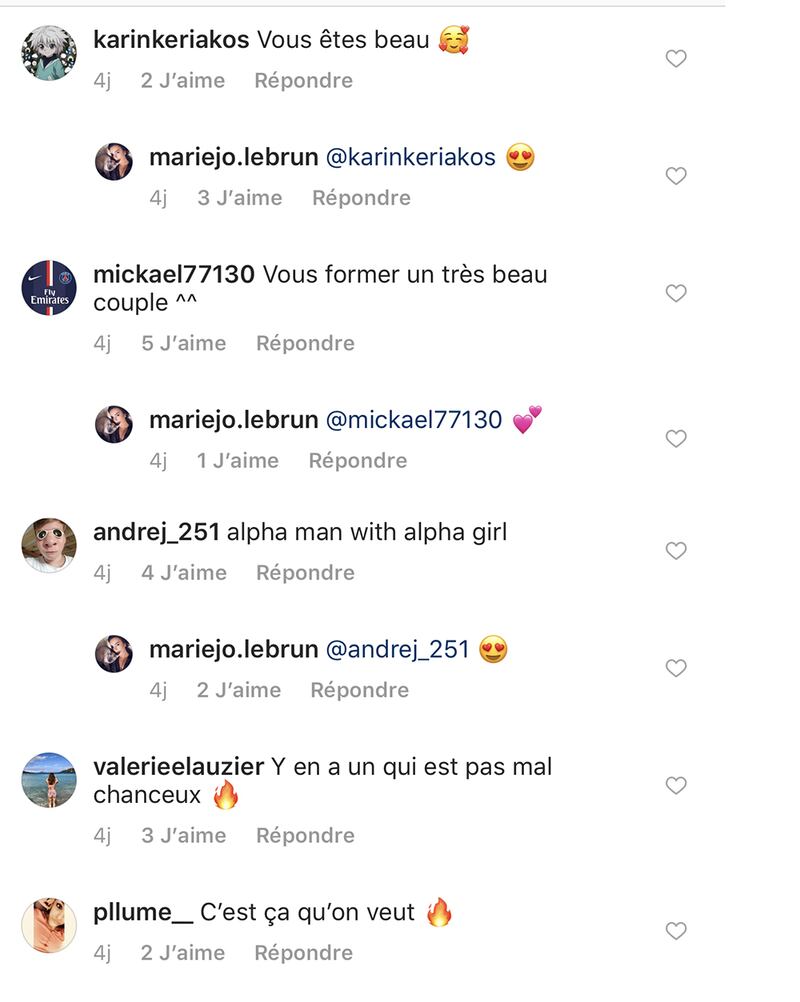Open mickael77130's PSG avatar
This screenshot has height=1002, width=800.
click(x=49, y=288)
